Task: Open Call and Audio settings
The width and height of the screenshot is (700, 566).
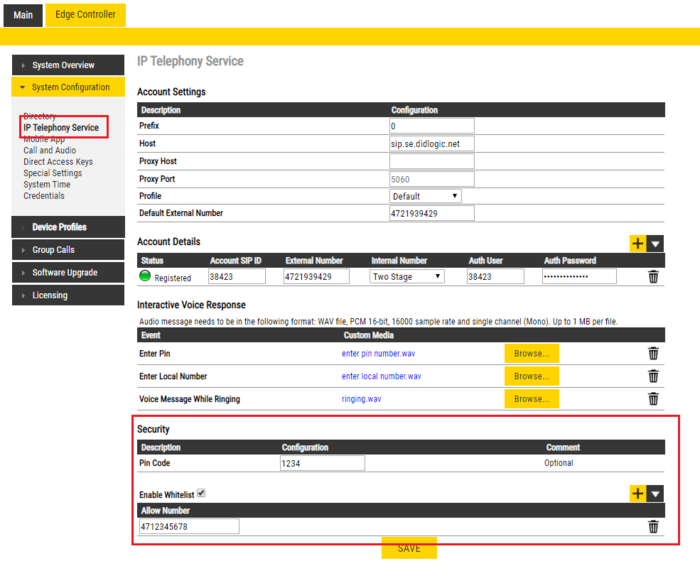Action: [50, 150]
